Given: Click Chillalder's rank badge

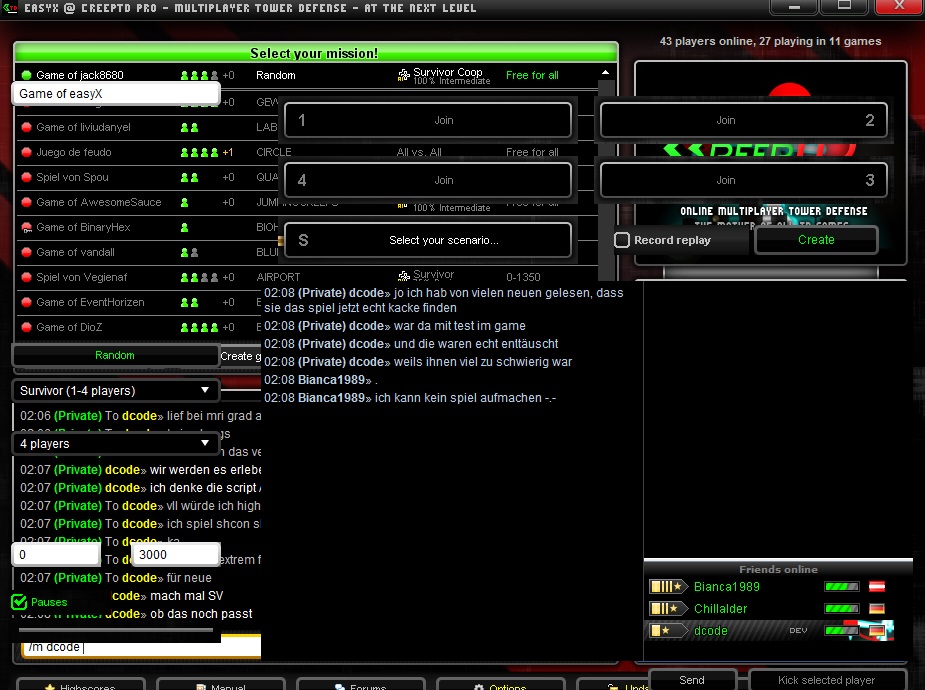Looking at the screenshot, I should pyautogui.click(x=668, y=608).
